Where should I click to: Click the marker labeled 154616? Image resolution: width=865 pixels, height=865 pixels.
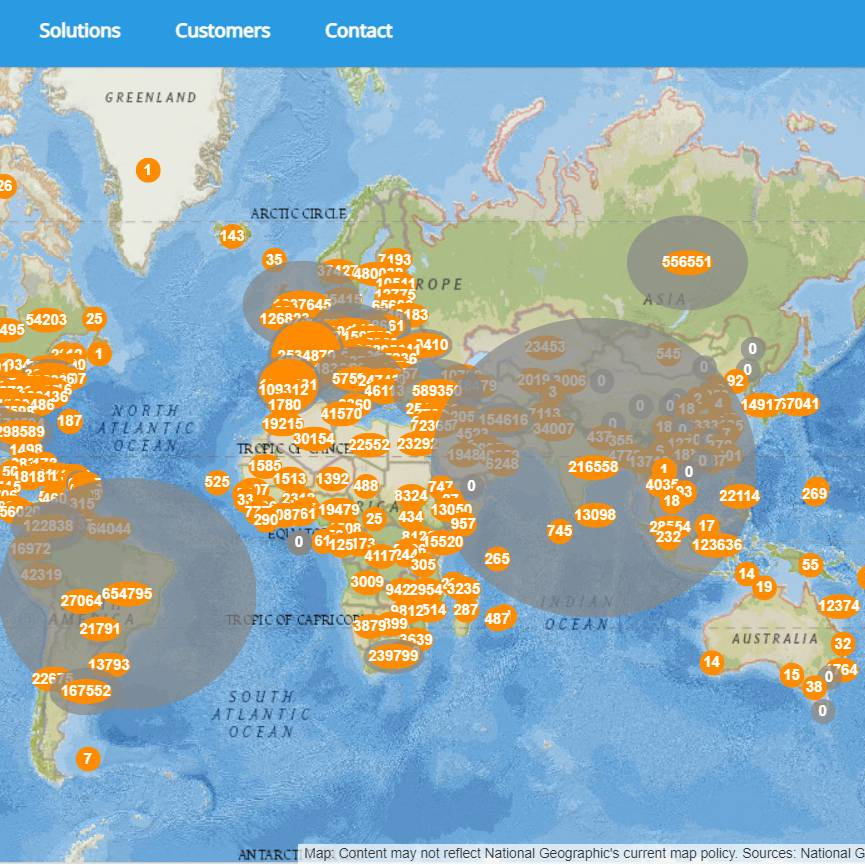tap(504, 420)
